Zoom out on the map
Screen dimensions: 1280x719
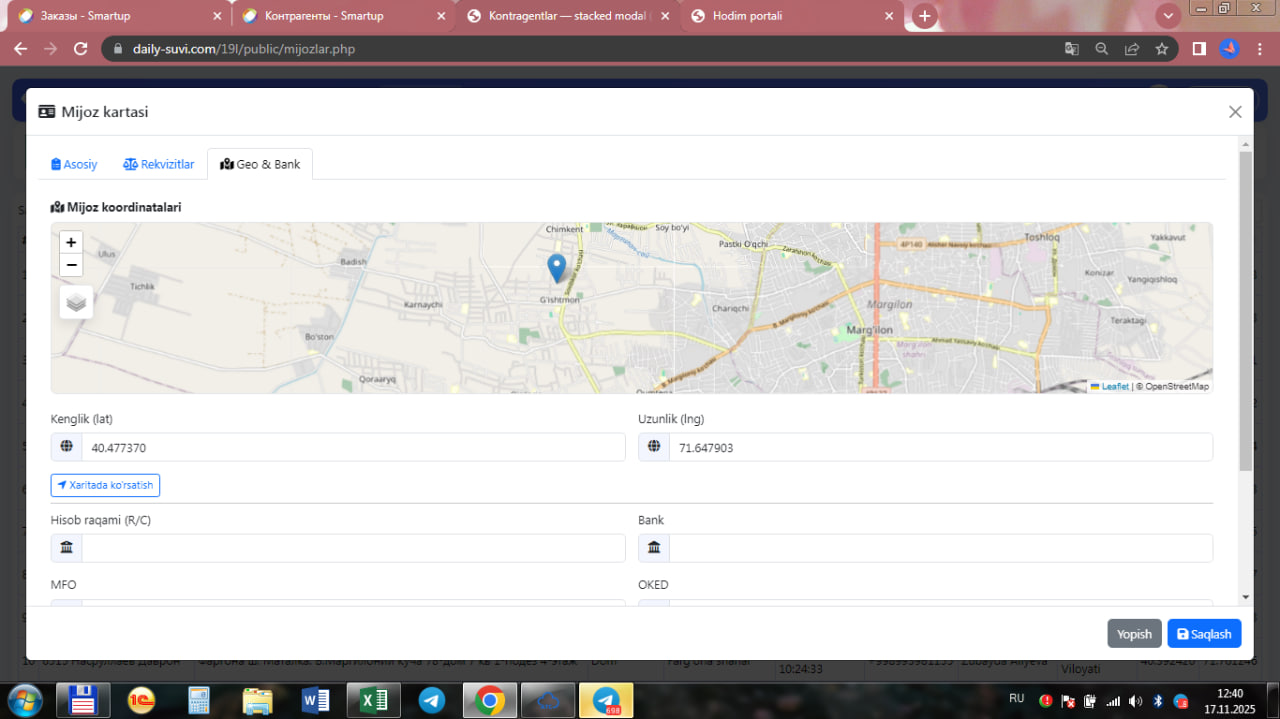[71, 265]
